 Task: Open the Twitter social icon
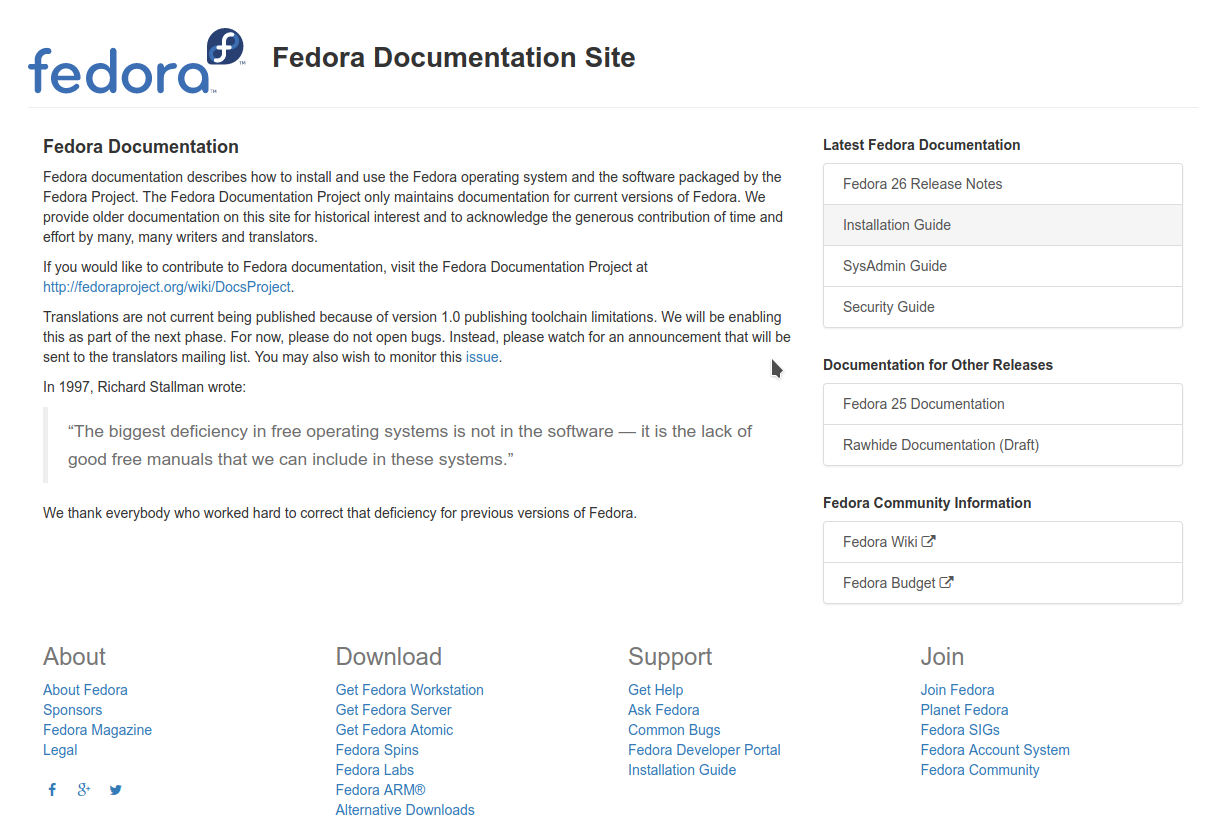[116, 790]
